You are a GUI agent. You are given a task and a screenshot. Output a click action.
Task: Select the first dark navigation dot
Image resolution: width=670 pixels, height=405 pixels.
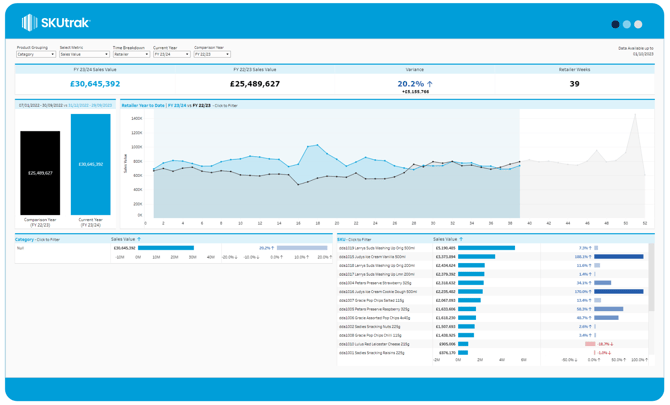(x=615, y=24)
